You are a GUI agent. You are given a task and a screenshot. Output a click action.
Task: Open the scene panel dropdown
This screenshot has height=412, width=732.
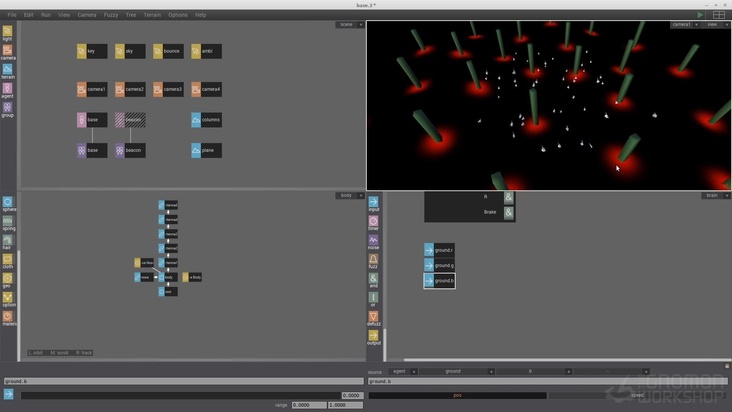pos(347,24)
